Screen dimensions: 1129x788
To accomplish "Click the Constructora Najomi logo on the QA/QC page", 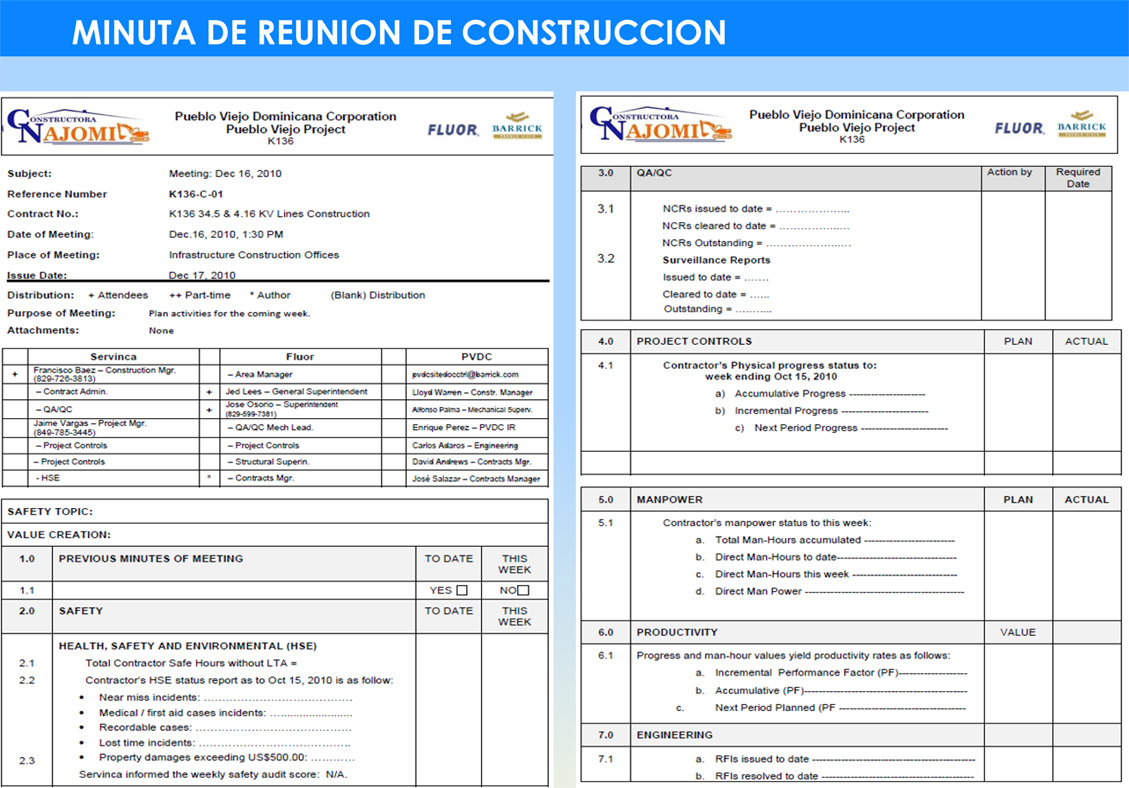I will click(x=660, y=123).
